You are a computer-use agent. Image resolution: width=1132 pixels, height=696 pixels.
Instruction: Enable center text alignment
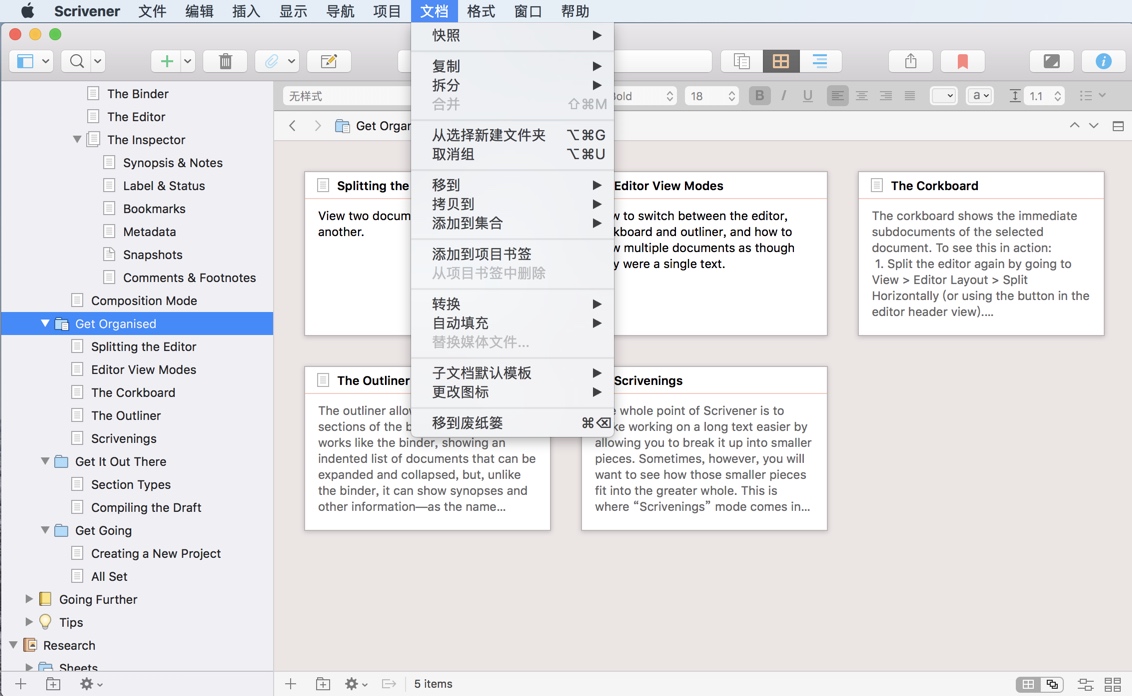(862, 95)
